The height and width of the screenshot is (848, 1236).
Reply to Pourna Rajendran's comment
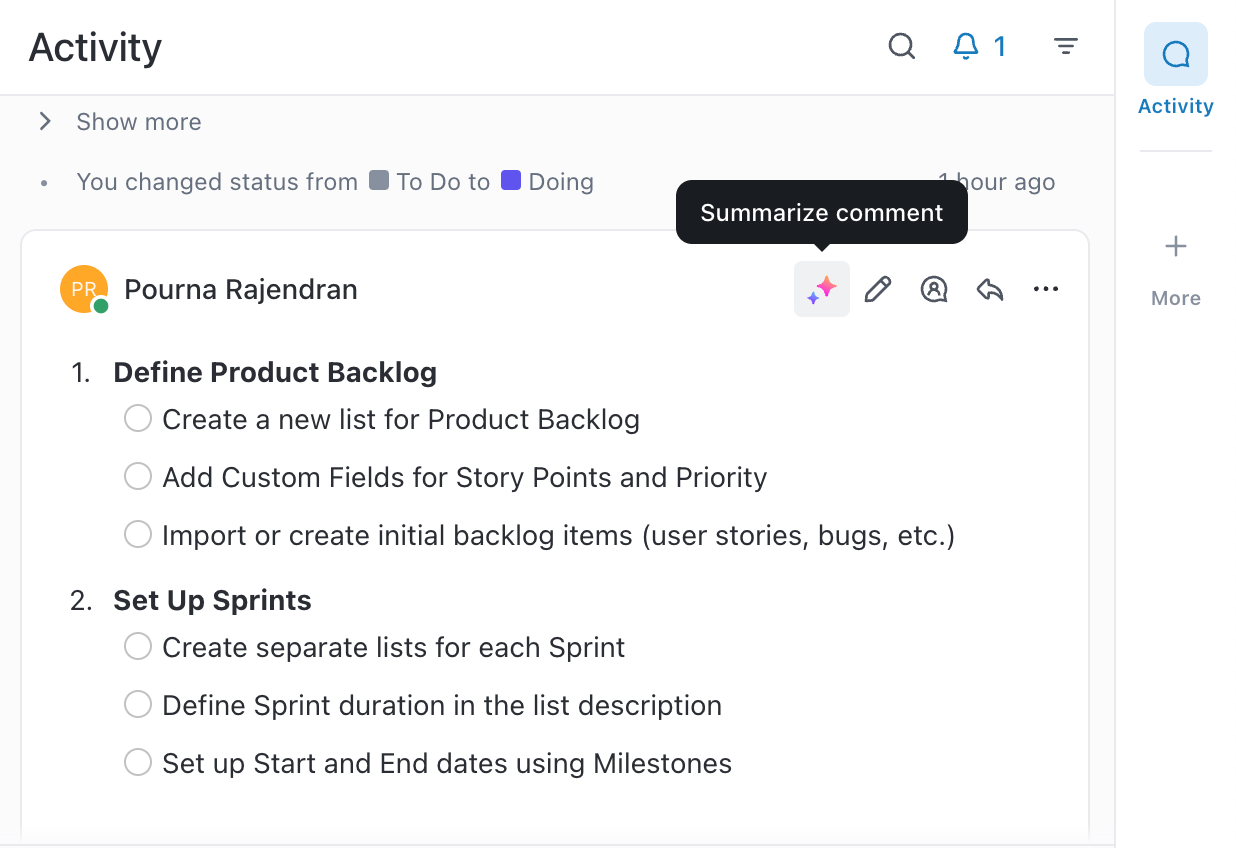990,290
